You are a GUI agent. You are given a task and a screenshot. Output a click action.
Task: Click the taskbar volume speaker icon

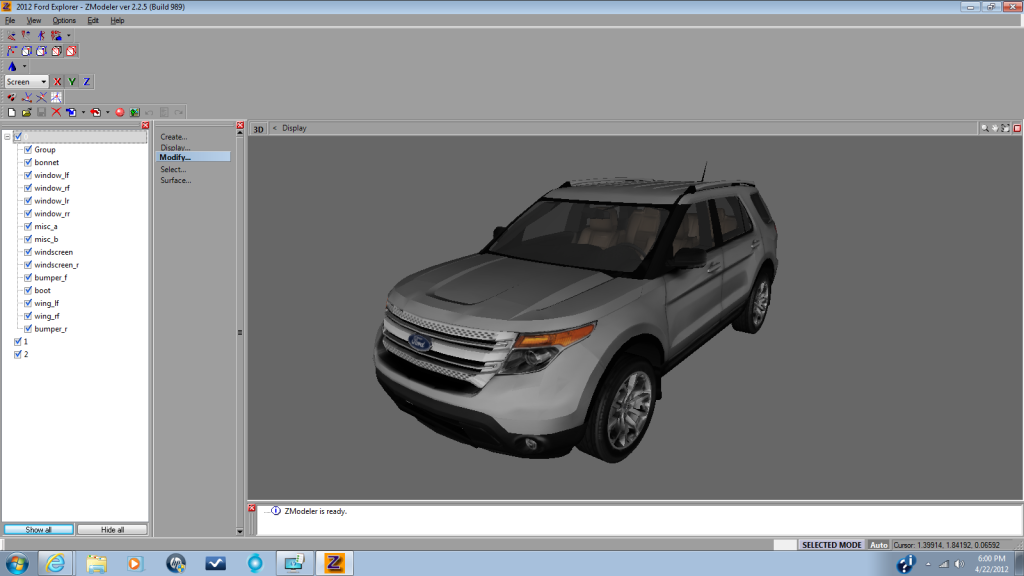pos(959,564)
